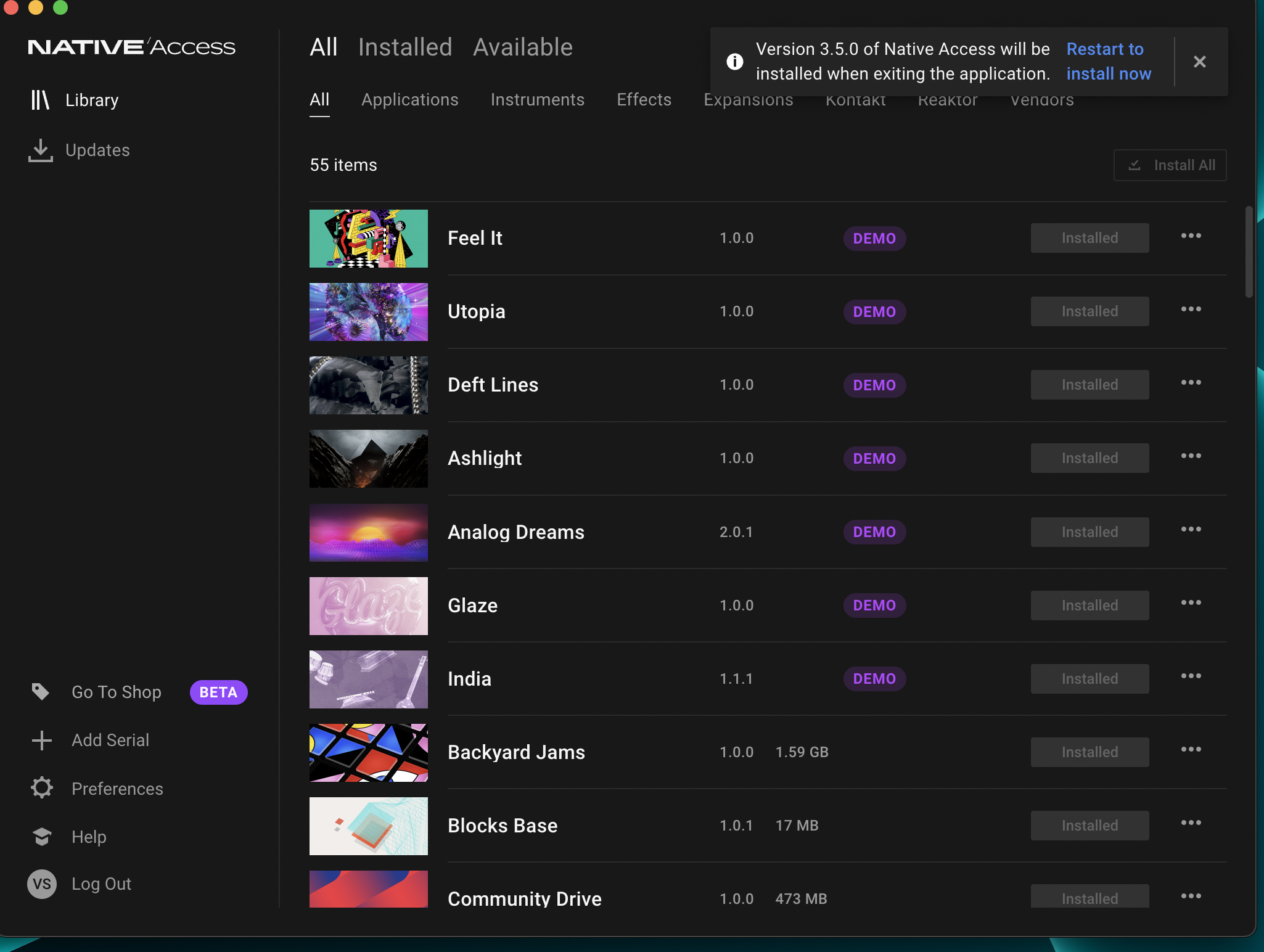Open the Library section icon

pos(40,100)
